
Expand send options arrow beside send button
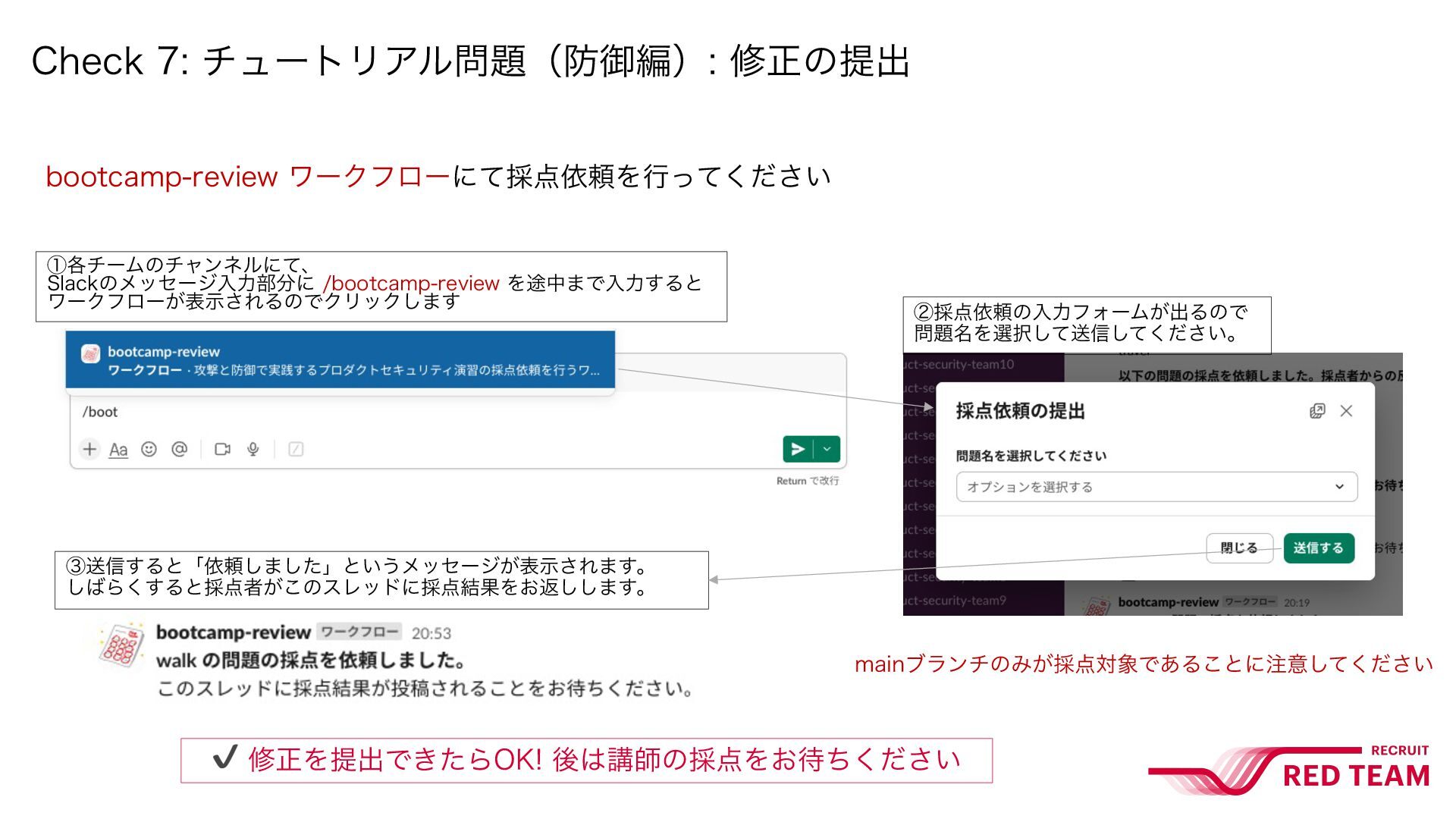827,449
